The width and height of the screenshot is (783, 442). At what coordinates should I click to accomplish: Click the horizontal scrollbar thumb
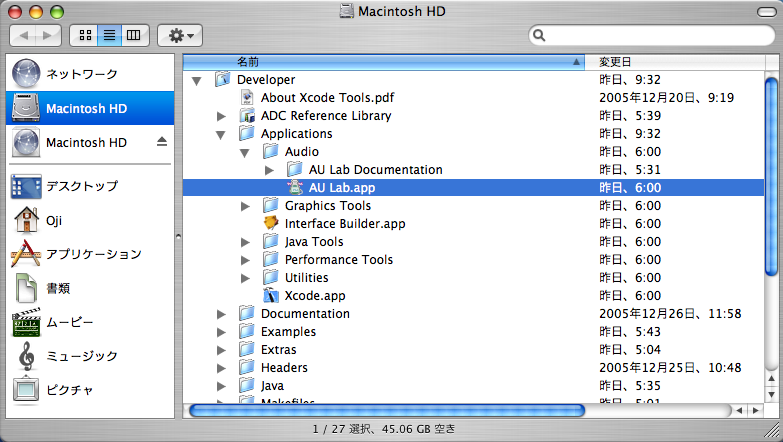pos(387,411)
